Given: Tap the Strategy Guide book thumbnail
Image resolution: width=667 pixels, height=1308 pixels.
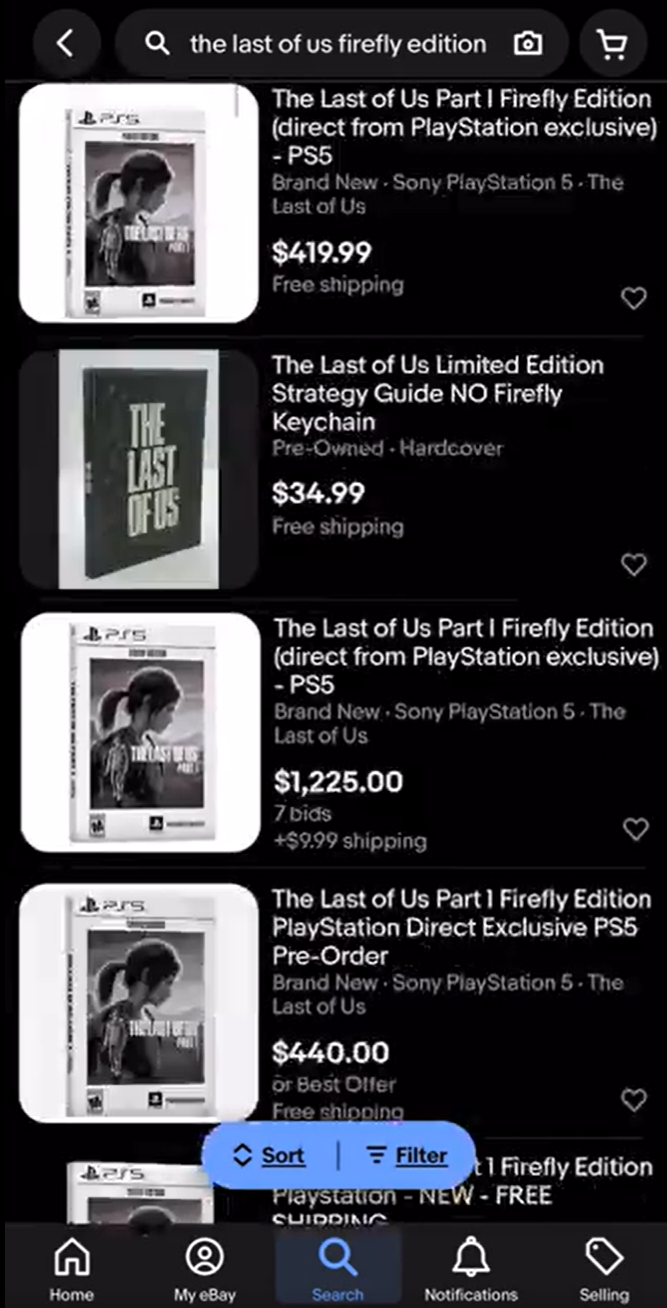Looking at the screenshot, I should pyautogui.click(x=139, y=468).
